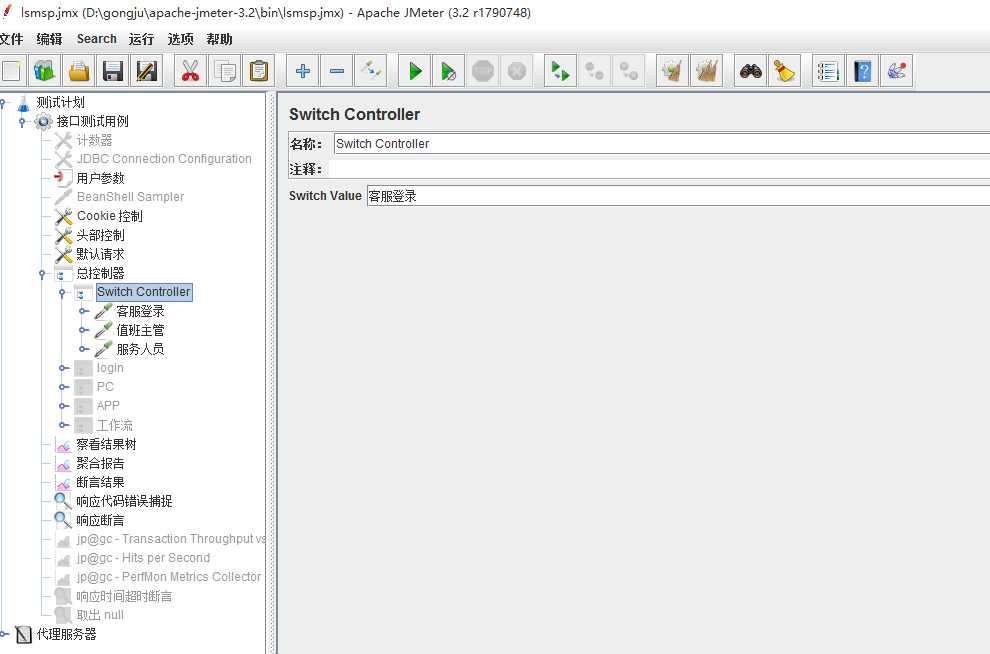Open the 编辑 menu
This screenshot has height=654, width=990.
pos(49,39)
